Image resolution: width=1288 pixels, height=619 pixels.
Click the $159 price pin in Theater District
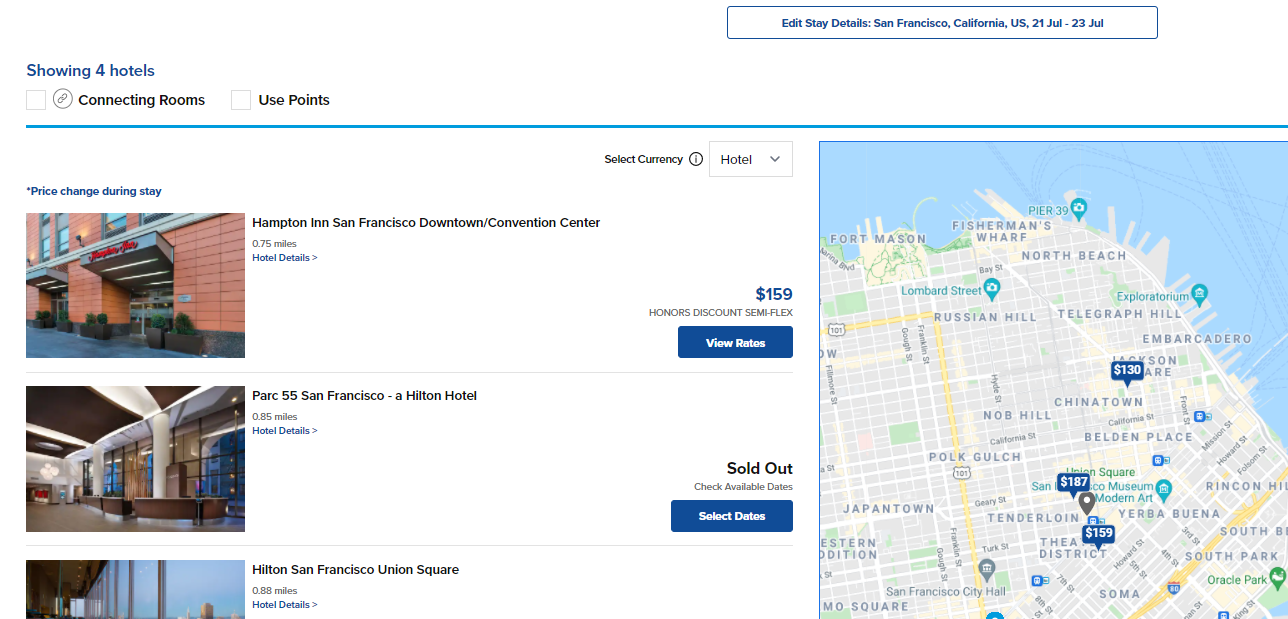pyautogui.click(x=1097, y=534)
